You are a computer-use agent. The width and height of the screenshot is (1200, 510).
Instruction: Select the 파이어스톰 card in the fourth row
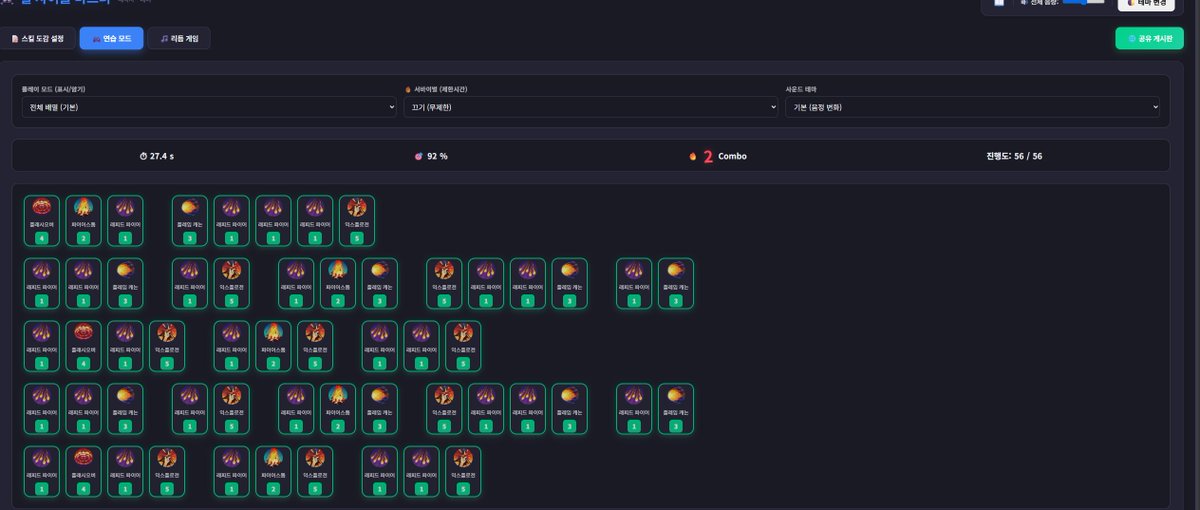pyautogui.click(x=338, y=409)
